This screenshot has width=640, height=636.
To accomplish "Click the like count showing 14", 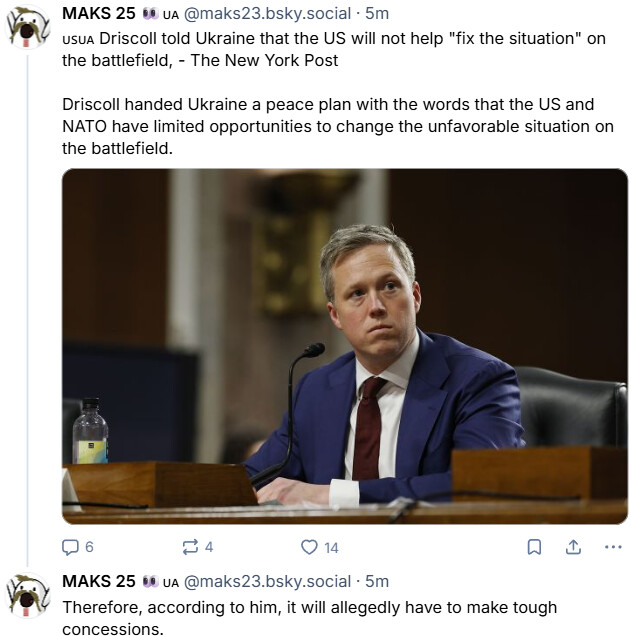I will click(331, 547).
